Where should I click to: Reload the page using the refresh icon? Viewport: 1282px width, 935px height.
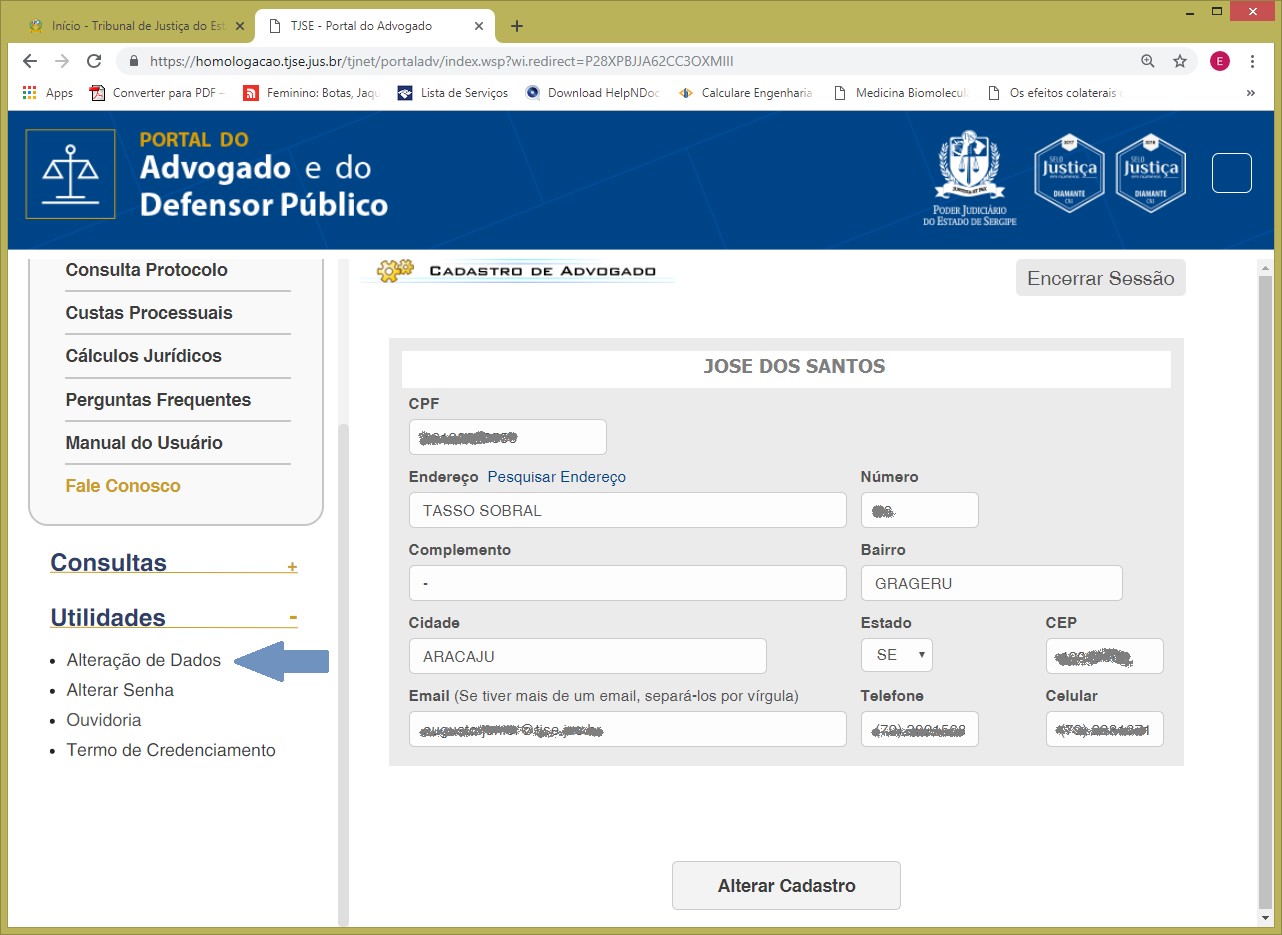[x=94, y=61]
